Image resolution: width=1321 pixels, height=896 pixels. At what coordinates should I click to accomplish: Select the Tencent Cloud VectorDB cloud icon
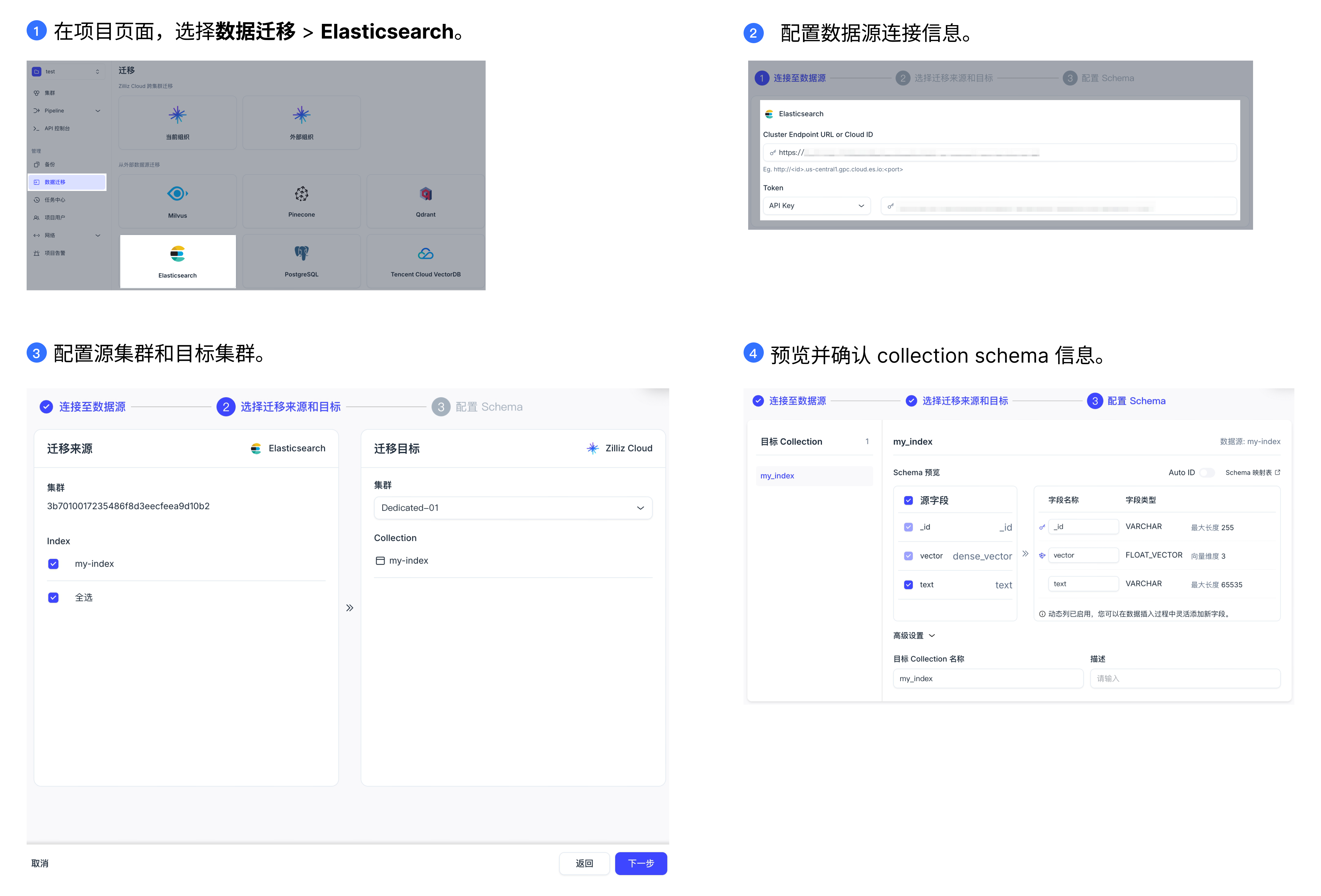coord(426,254)
